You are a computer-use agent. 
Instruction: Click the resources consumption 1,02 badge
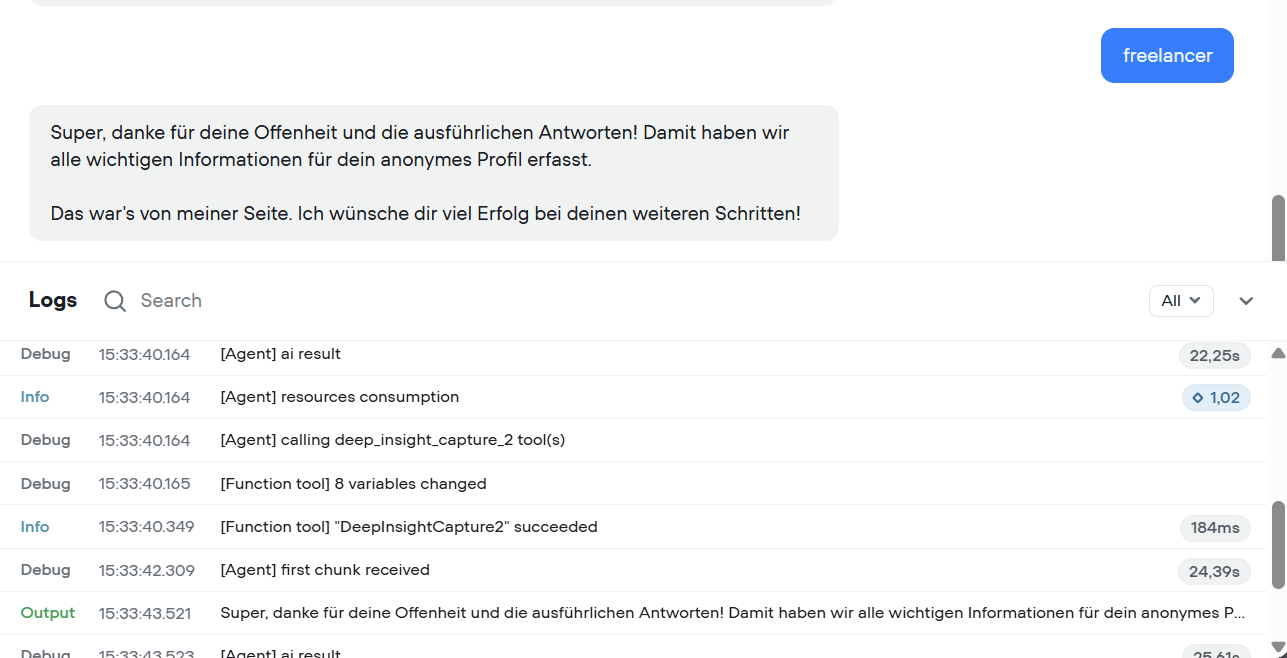coord(1216,398)
